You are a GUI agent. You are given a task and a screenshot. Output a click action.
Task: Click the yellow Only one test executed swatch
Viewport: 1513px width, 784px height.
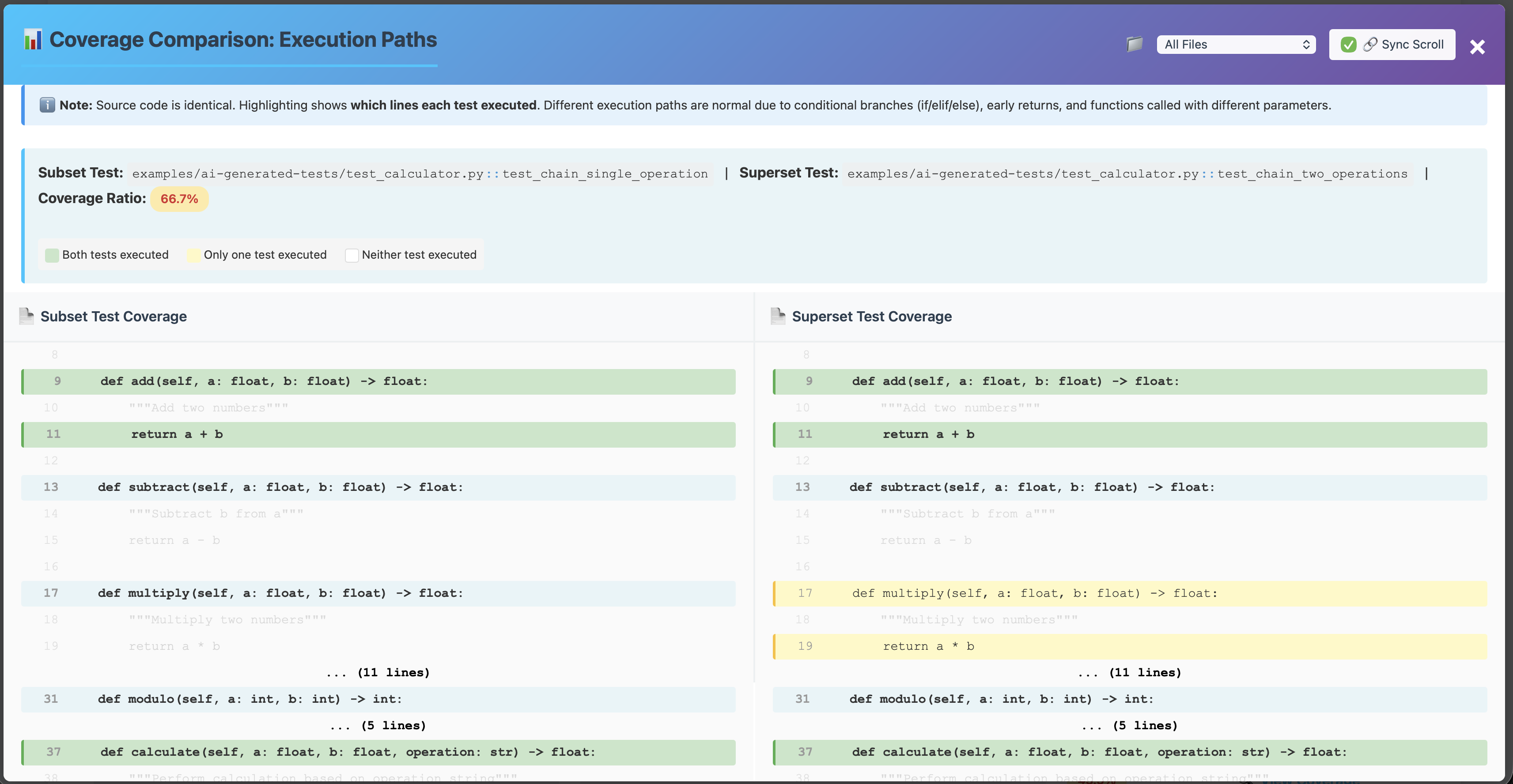(x=193, y=255)
